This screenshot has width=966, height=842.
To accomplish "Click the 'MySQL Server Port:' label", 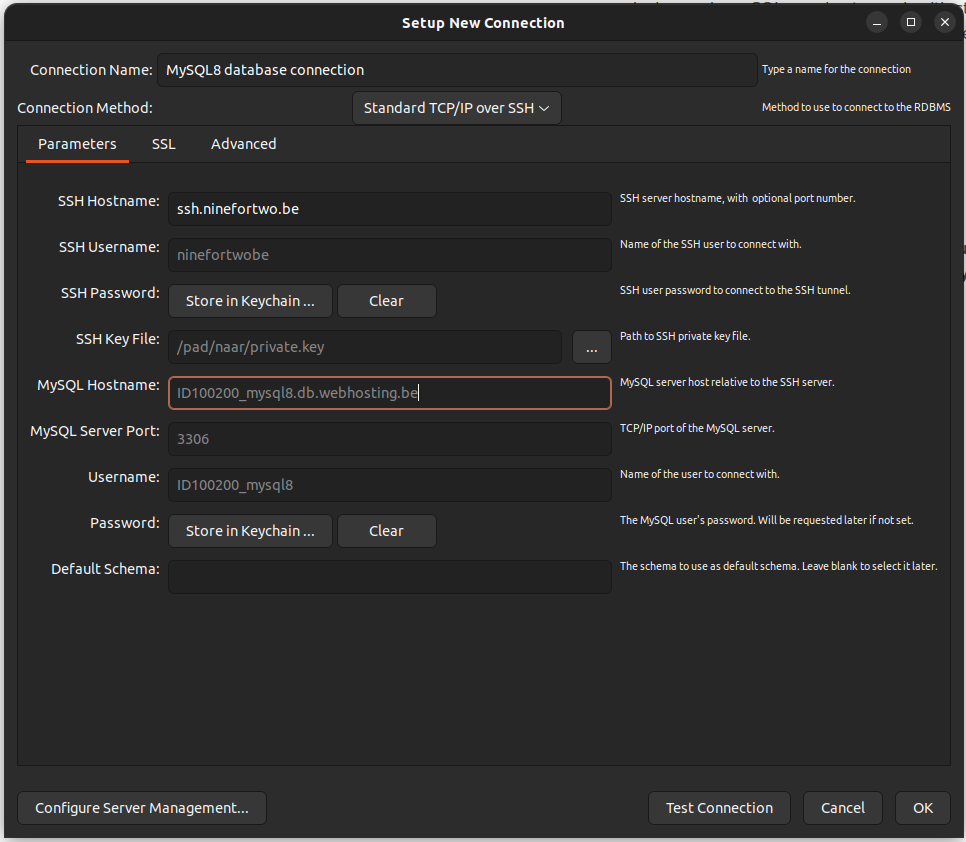I will [95, 431].
